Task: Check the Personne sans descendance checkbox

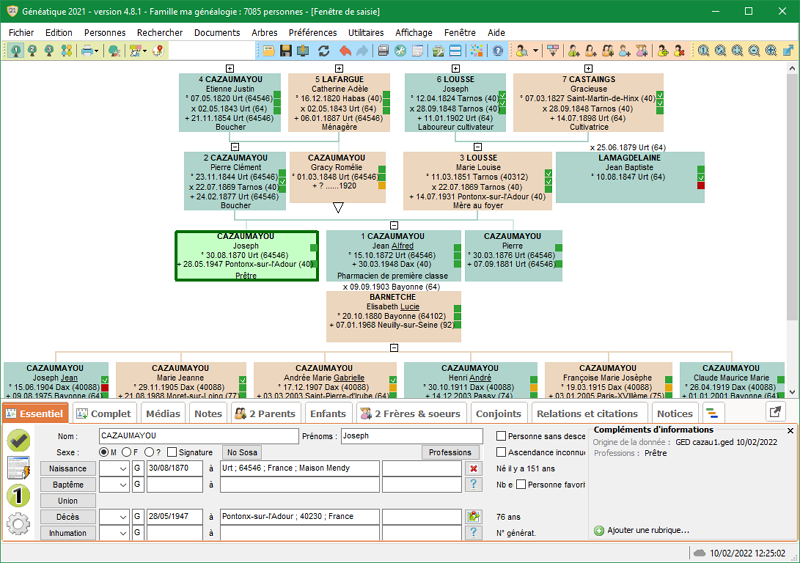Action: click(501, 436)
